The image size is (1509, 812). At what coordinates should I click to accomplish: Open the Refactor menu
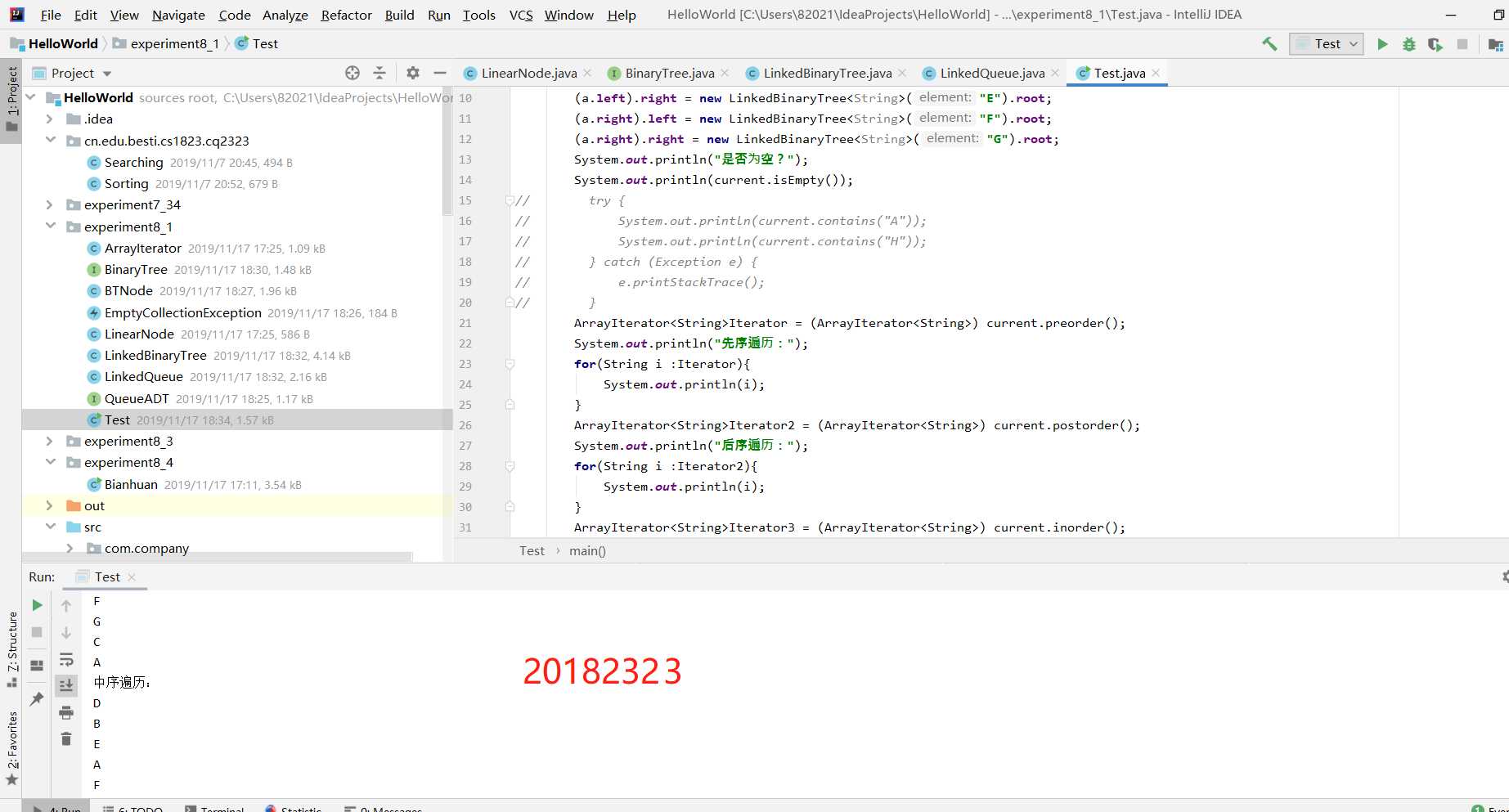click(x=346, y=15)
